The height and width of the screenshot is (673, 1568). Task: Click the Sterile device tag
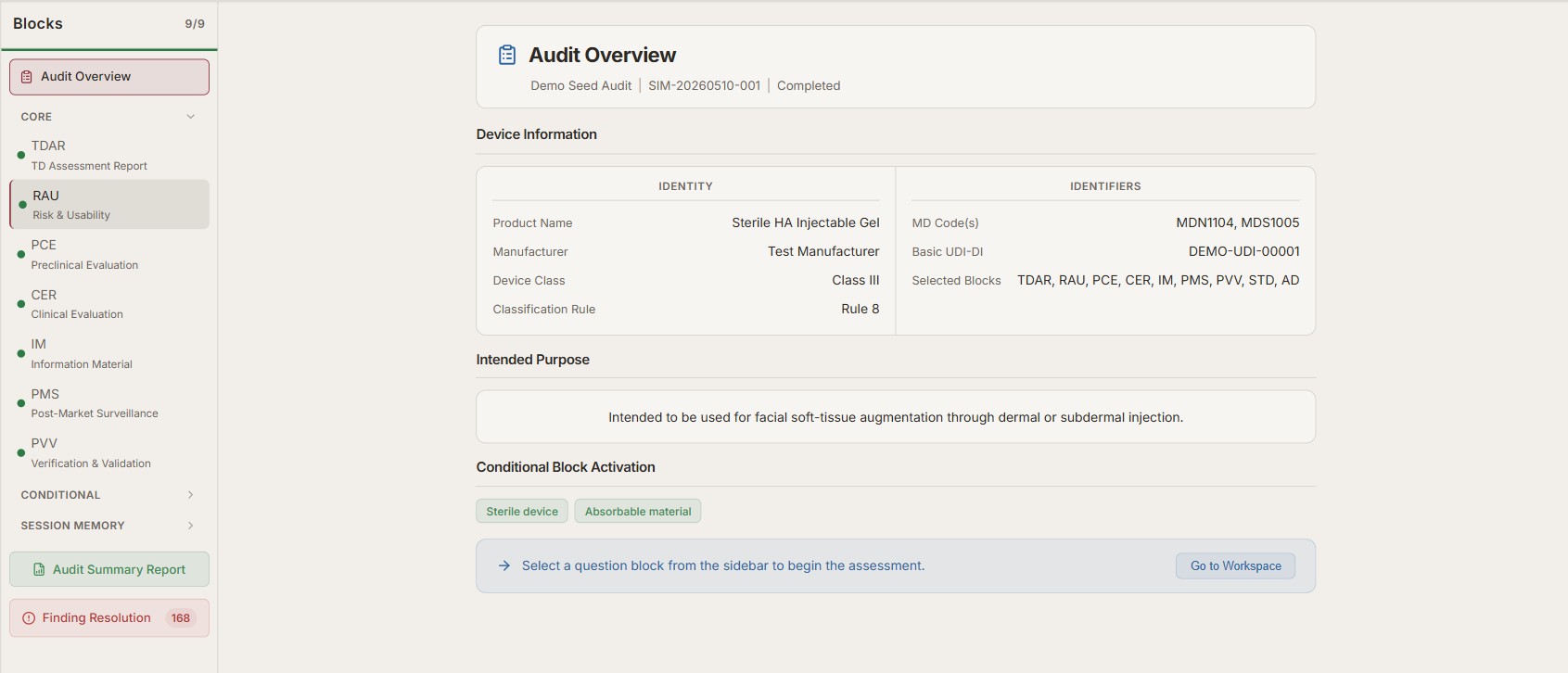tap(522, 512)
